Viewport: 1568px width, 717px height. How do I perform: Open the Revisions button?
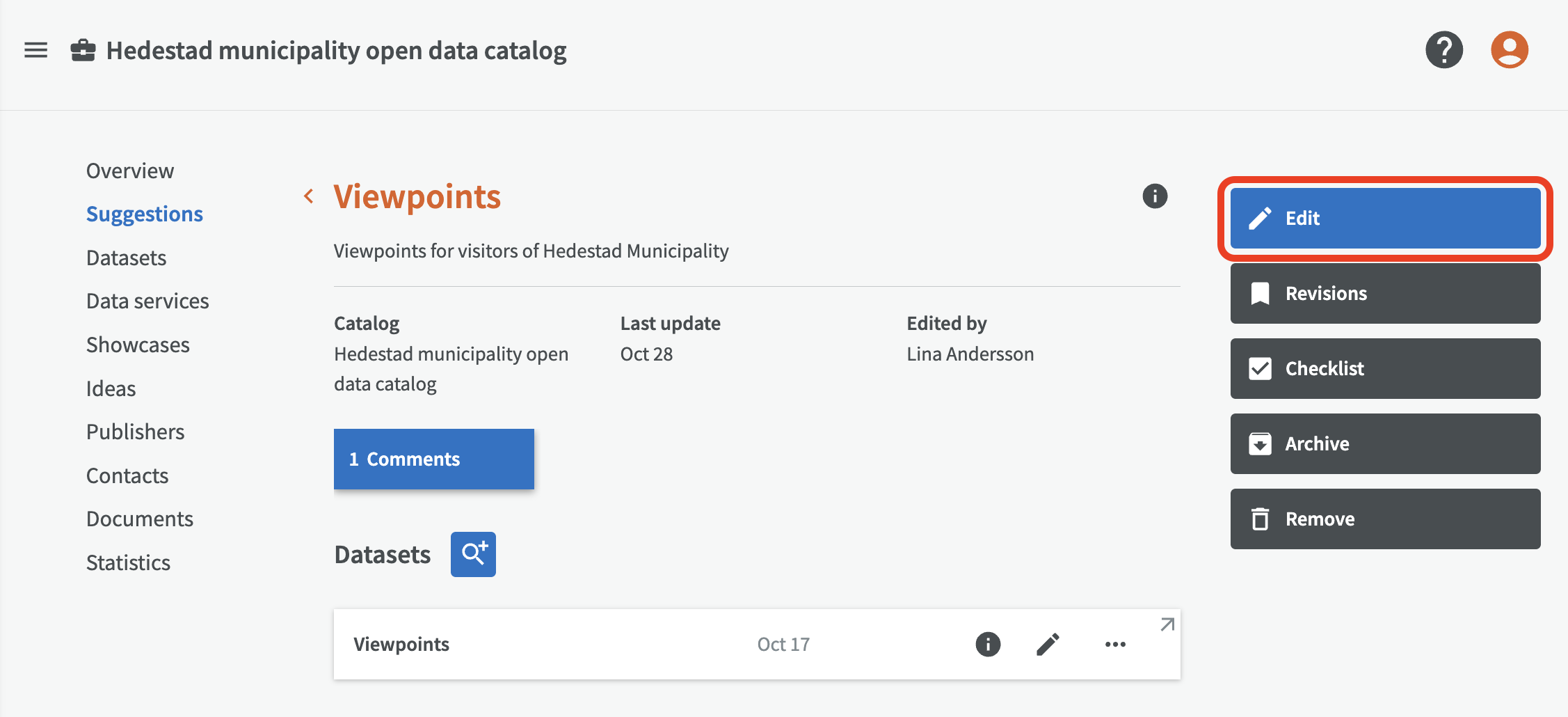(x=1384, y=293)
